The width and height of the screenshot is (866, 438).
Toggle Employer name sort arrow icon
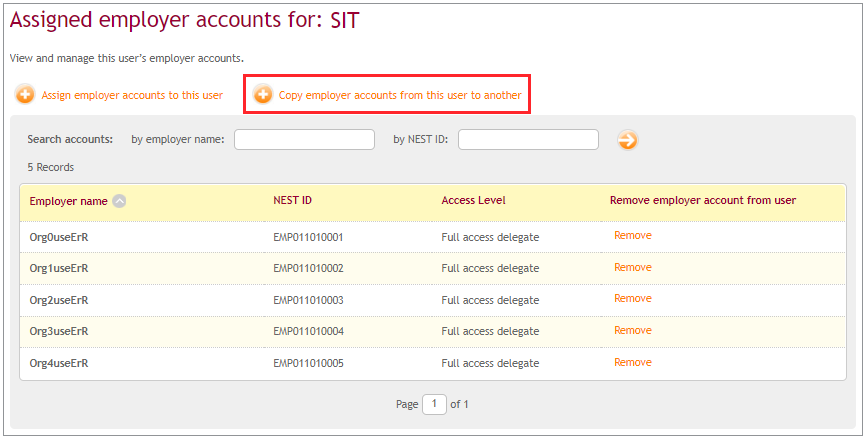coord(119,201)
